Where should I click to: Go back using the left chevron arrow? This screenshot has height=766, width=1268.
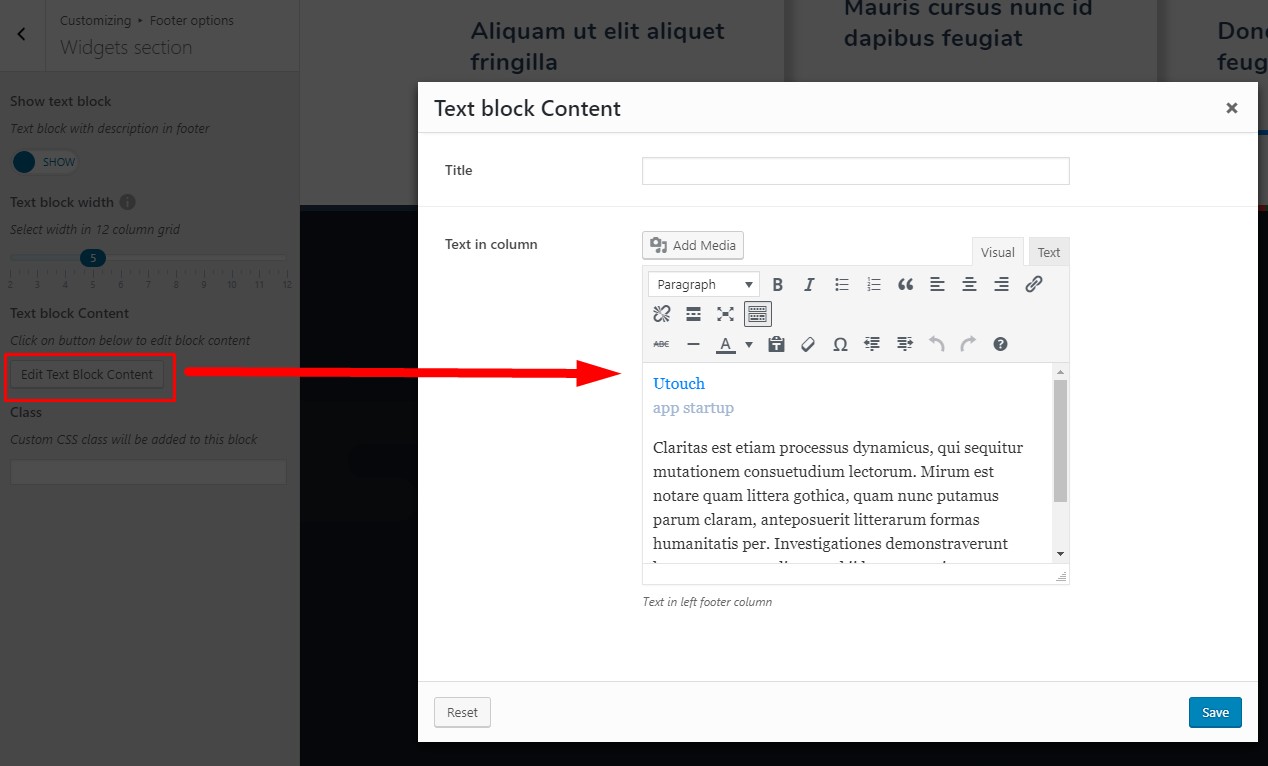[22, 35]
